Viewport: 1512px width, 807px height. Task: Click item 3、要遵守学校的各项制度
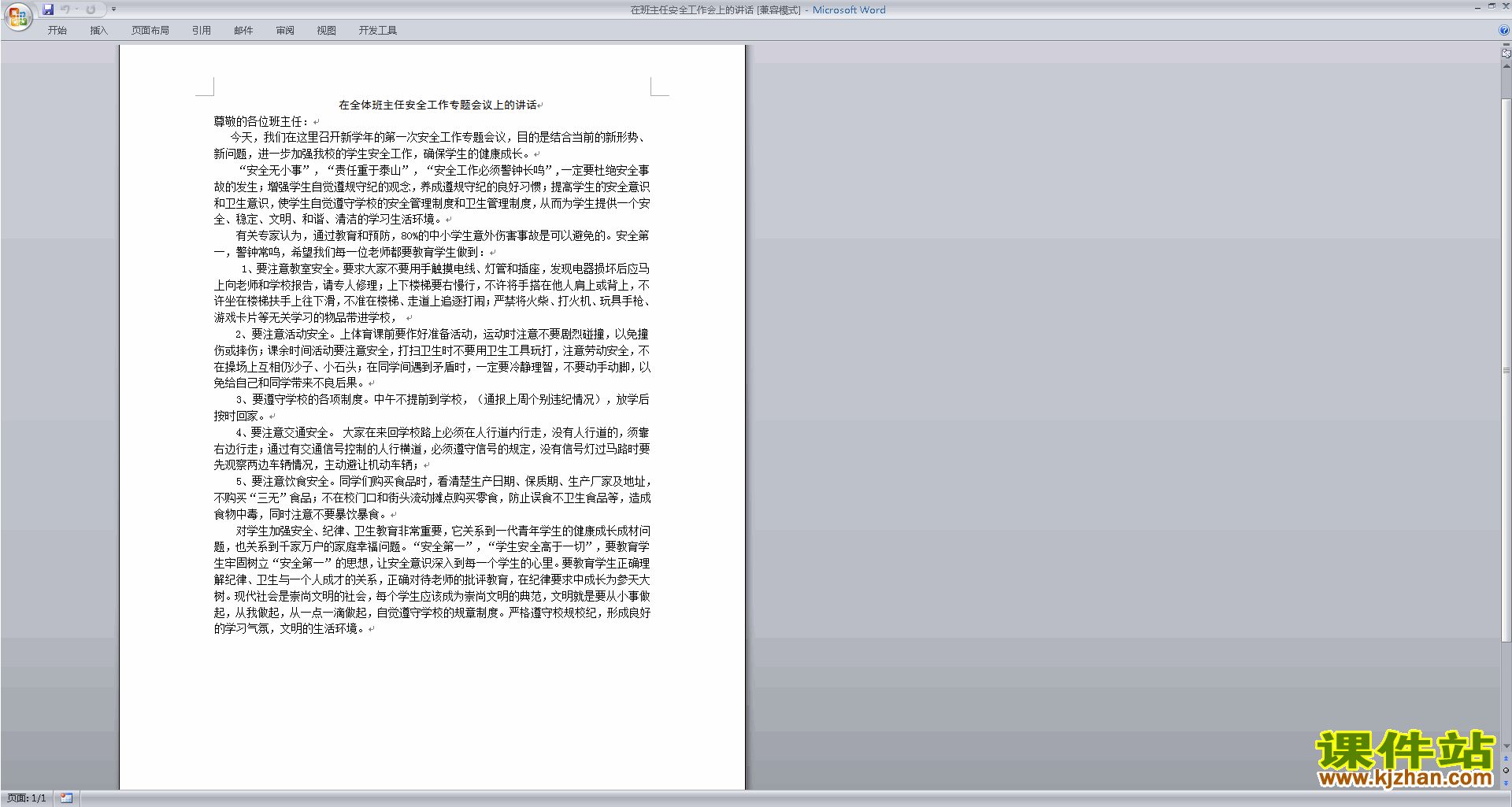432,408
